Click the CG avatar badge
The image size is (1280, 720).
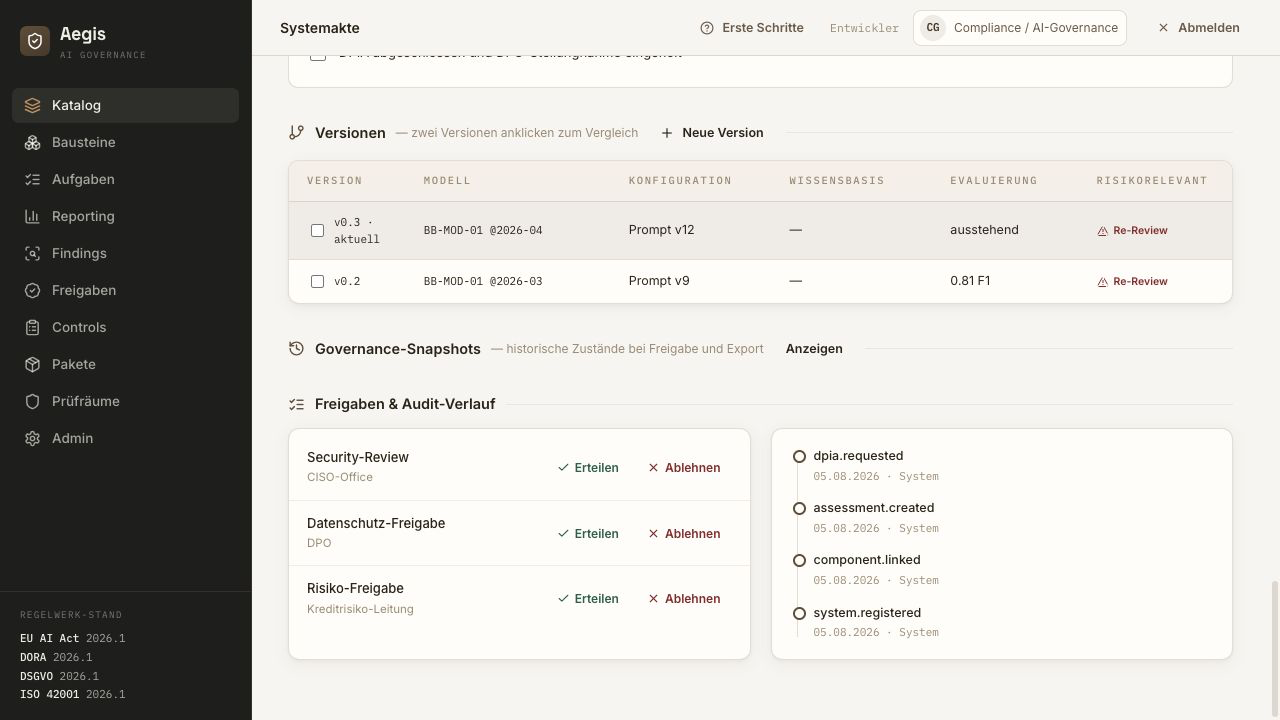click(933, 28)
